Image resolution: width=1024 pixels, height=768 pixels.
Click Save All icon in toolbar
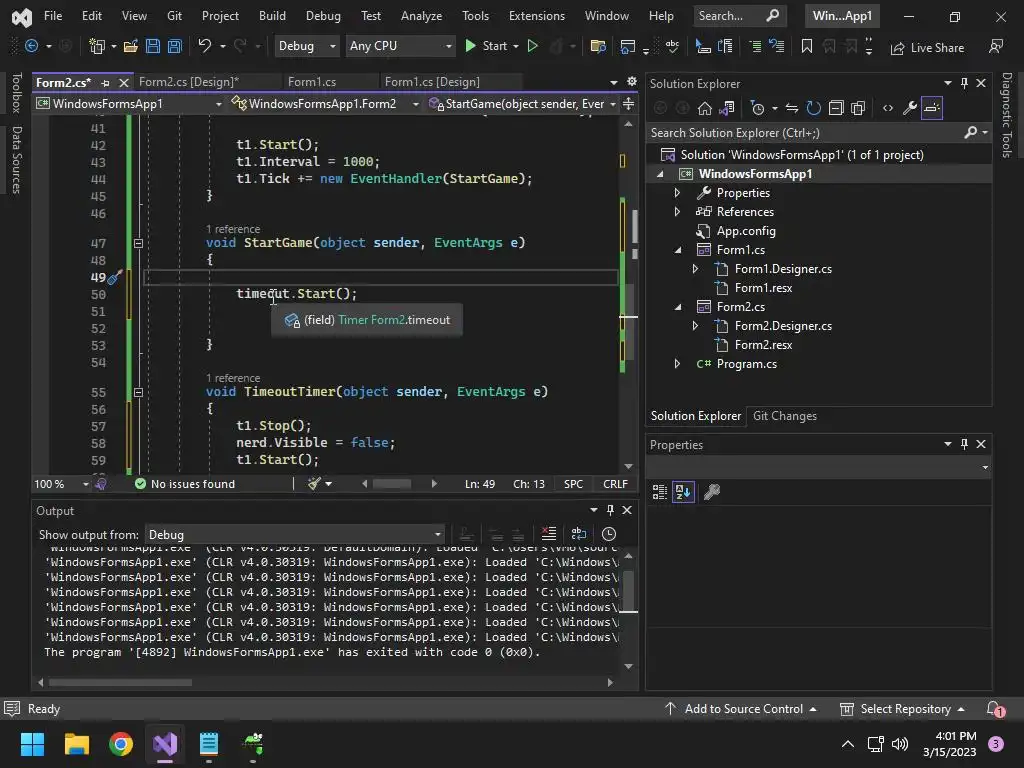point(174,46)
